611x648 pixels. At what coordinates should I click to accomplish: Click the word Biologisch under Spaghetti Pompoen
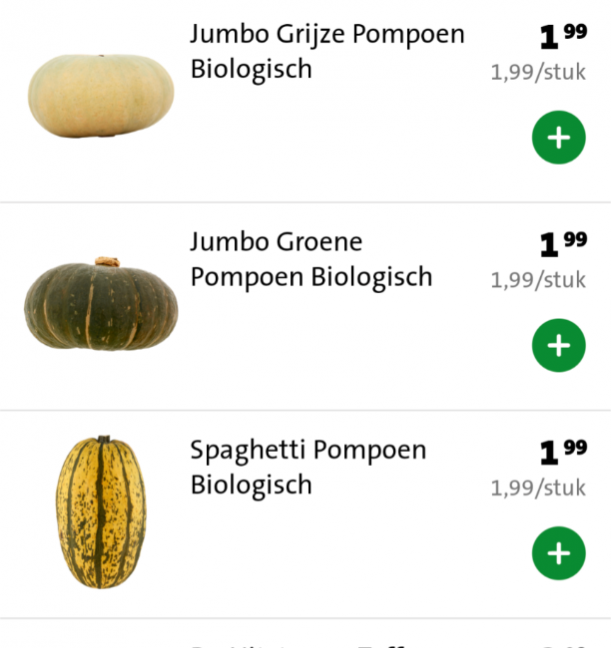[251, 485]
